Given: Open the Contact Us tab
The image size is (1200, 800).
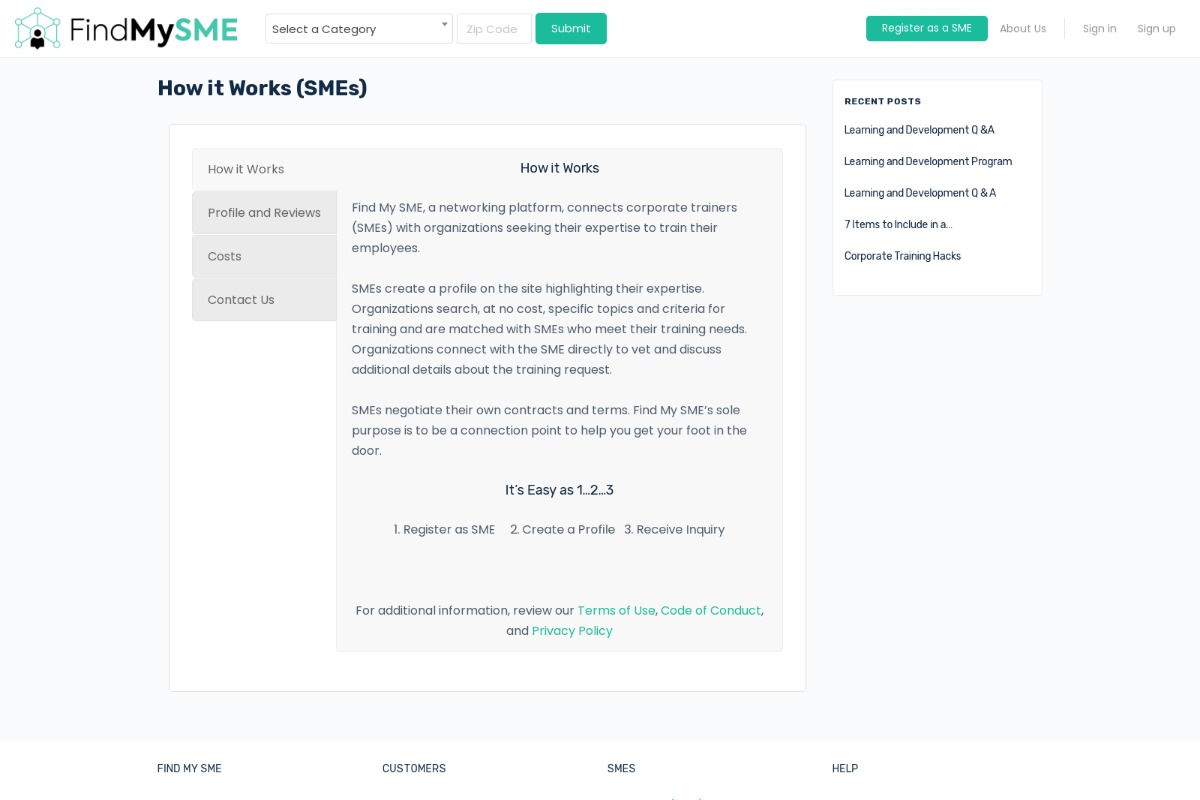Looking at the screenshot, I should point(265,300).
